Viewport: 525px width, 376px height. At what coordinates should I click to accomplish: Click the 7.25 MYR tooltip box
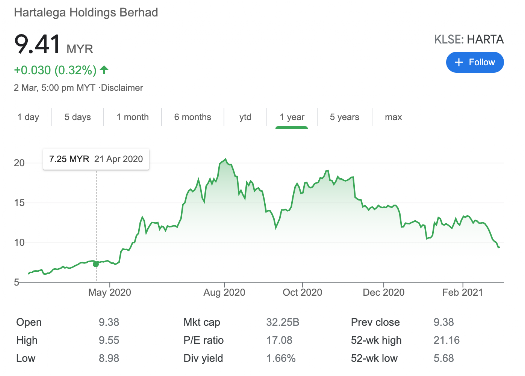coord(96,159)
